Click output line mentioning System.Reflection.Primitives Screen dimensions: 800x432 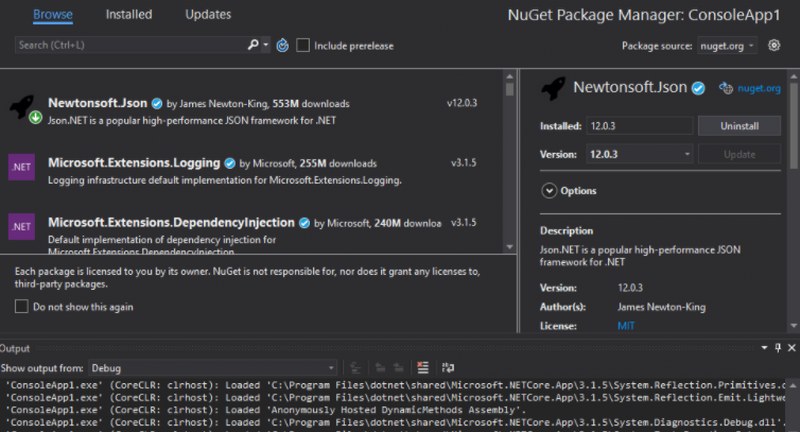pos(396,385)
